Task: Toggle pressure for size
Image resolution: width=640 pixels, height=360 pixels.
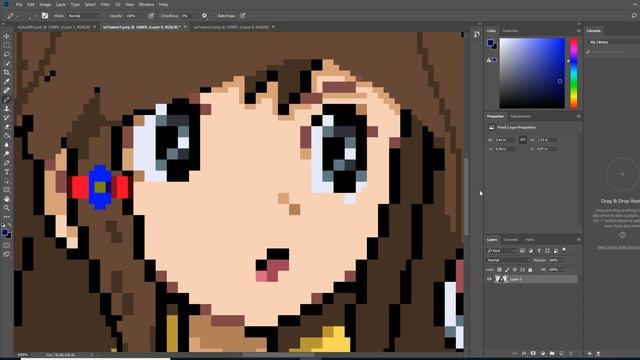Action: [x=242, y=16]
